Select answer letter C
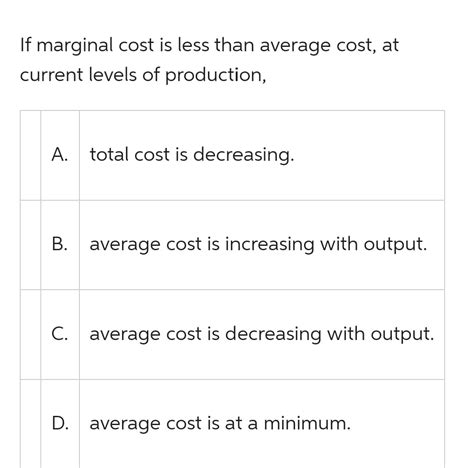Viewport: 474px width, 468px height. pyautogui.click(x=60, y=334)
